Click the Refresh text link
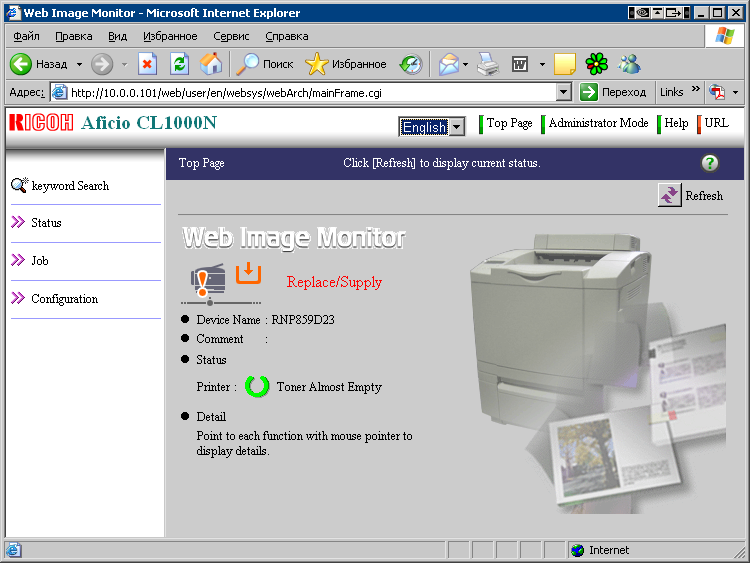Viewport: 750px width, 563px height. 704,196
